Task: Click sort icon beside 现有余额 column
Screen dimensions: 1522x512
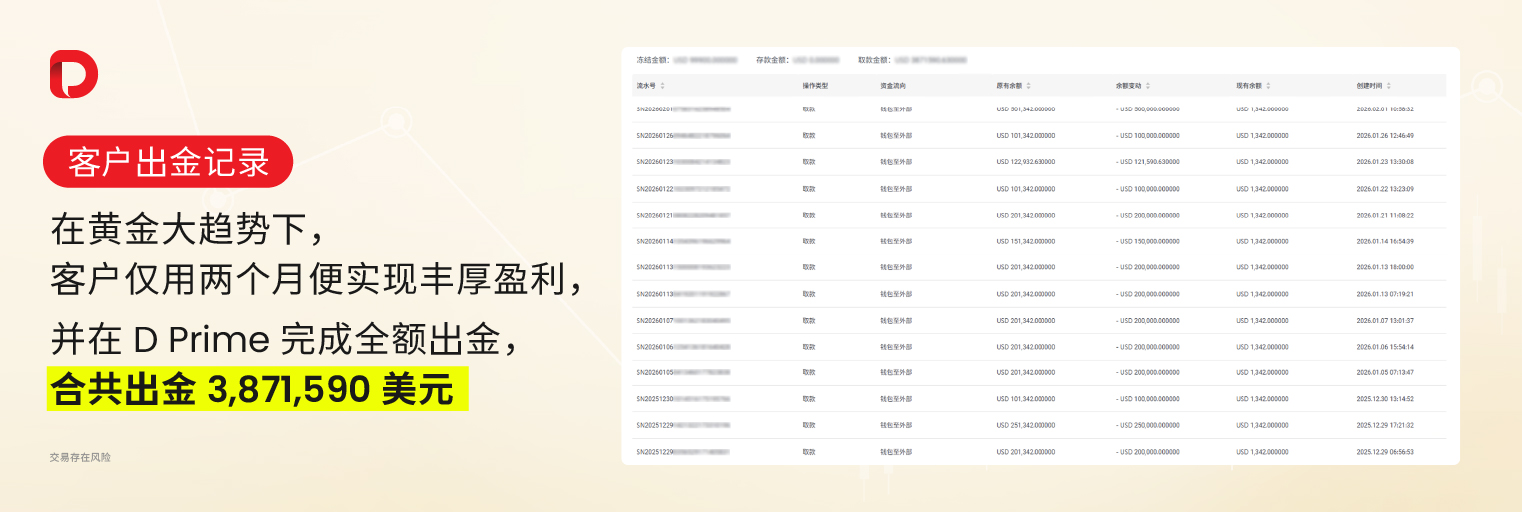Action: click(x=1268, y=86)
